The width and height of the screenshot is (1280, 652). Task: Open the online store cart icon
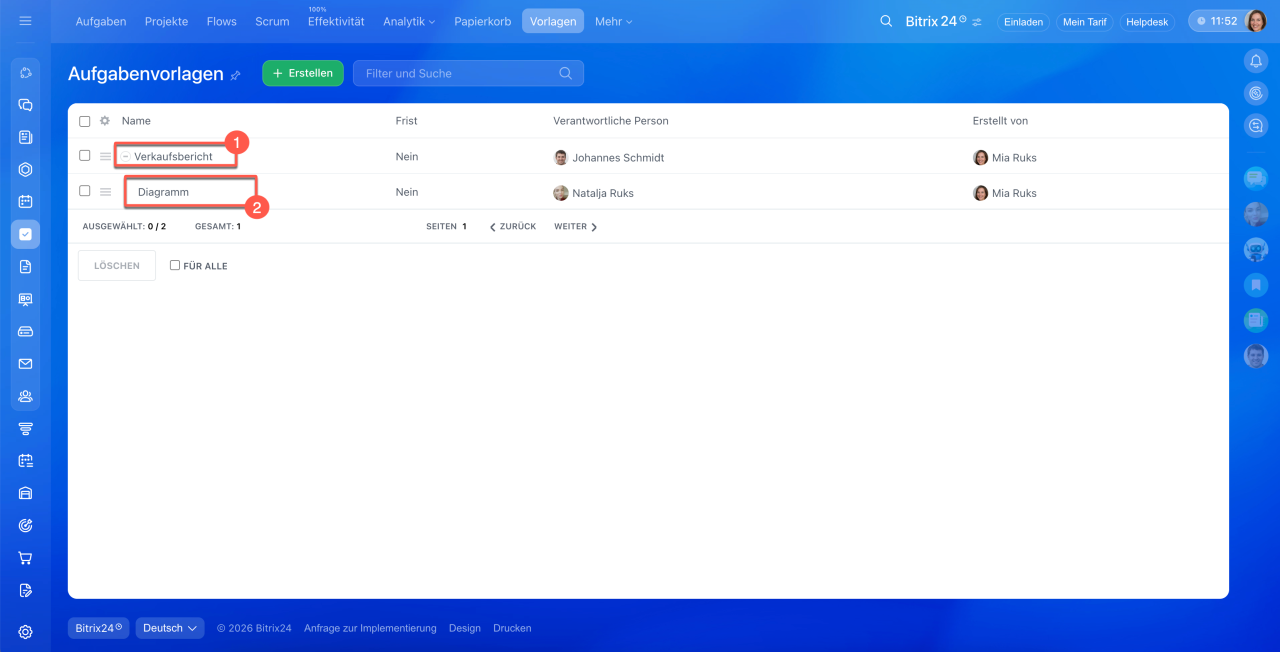26,558
